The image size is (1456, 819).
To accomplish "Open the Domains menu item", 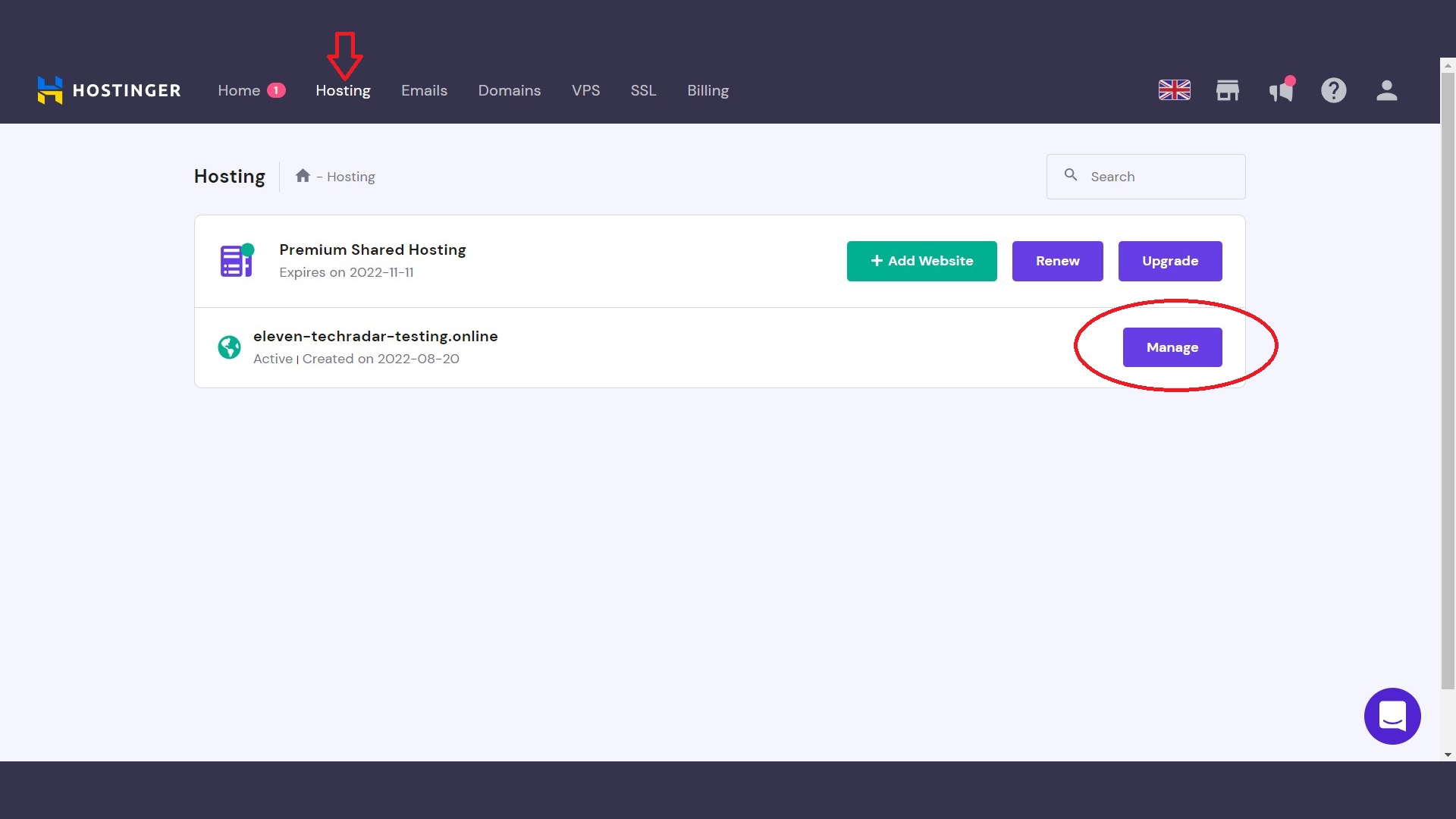I will [x=510, y=90].
